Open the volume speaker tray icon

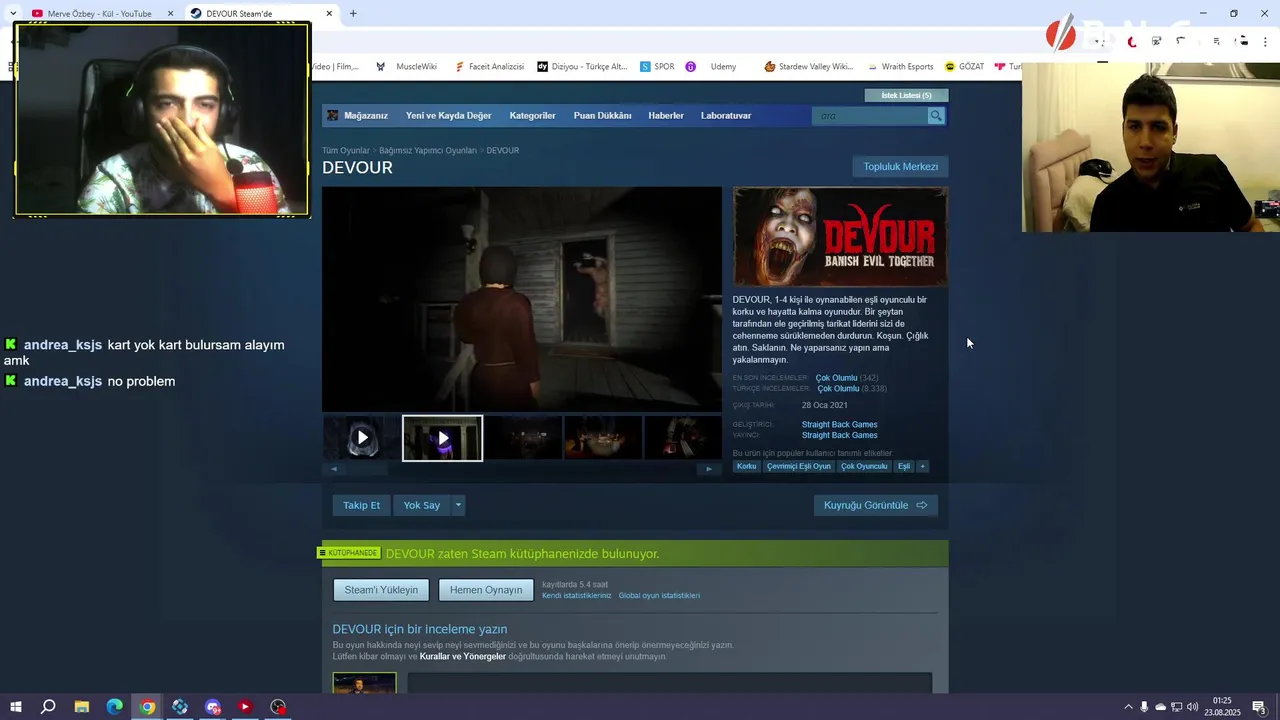click(x=1193, y=707)
